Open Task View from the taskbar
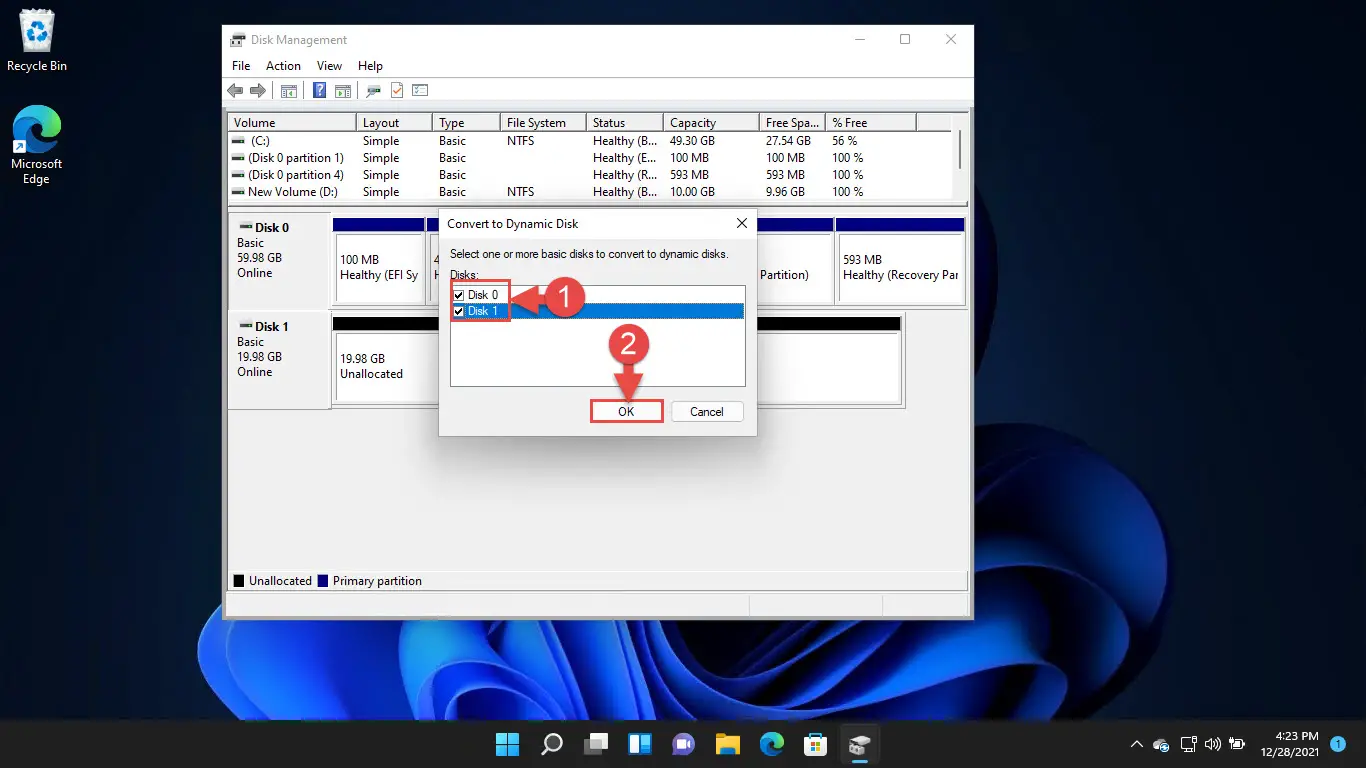Screen dimensions: 1366x768 pos(596,744)
